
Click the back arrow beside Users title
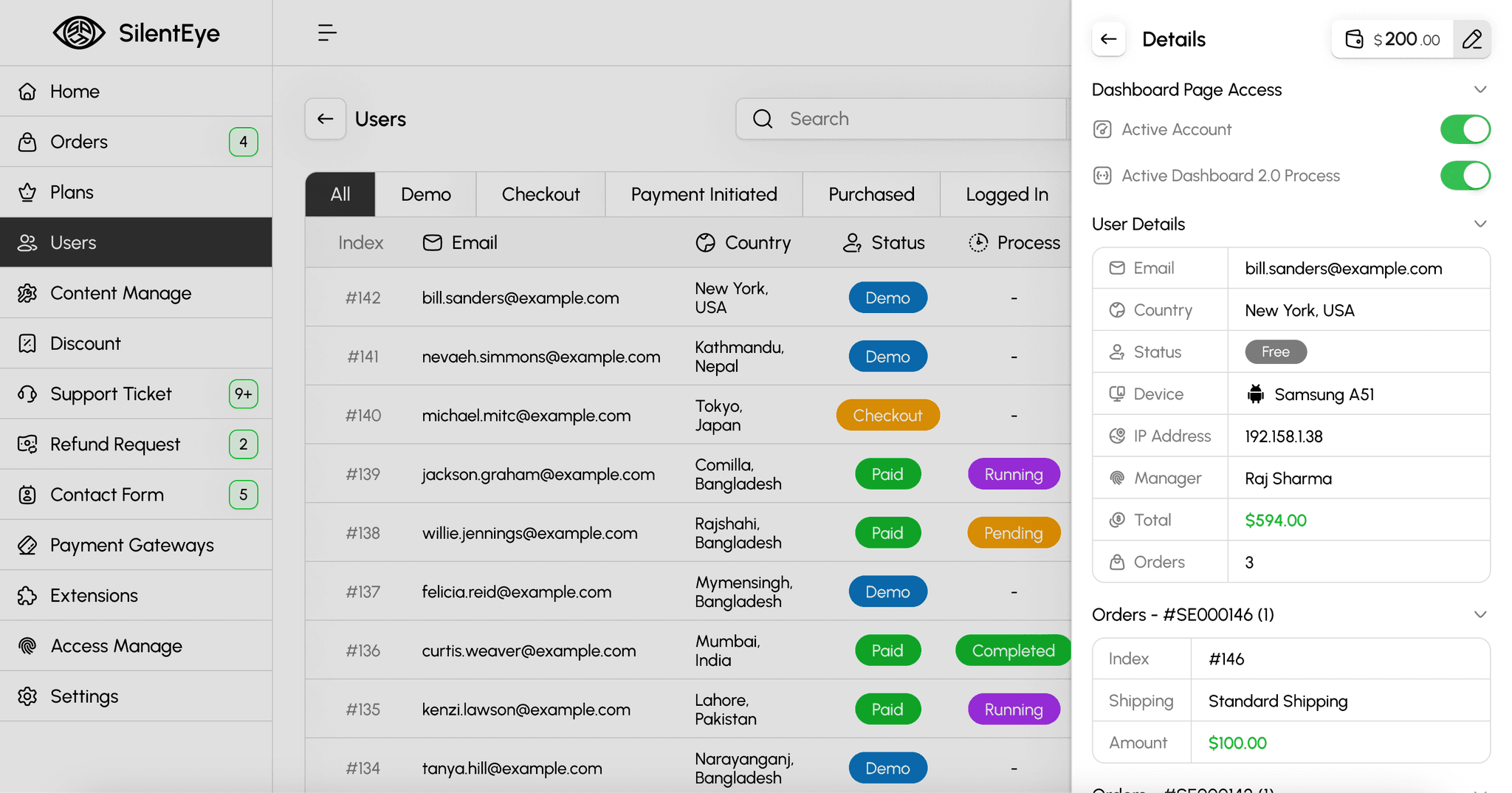click(326, 119)
